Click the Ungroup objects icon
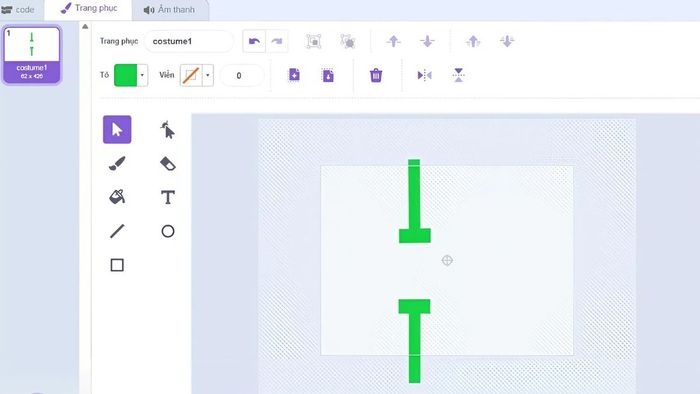Screen dimensions: 700x394 [348, 41]
